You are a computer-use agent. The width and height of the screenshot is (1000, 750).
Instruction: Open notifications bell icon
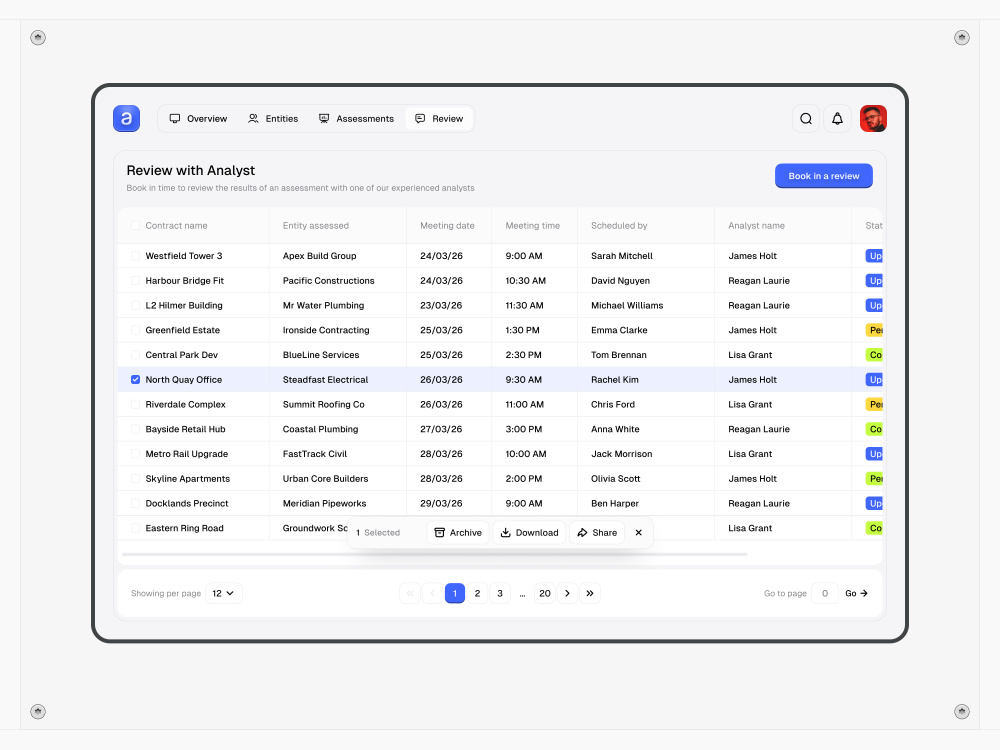coord(837,119)
